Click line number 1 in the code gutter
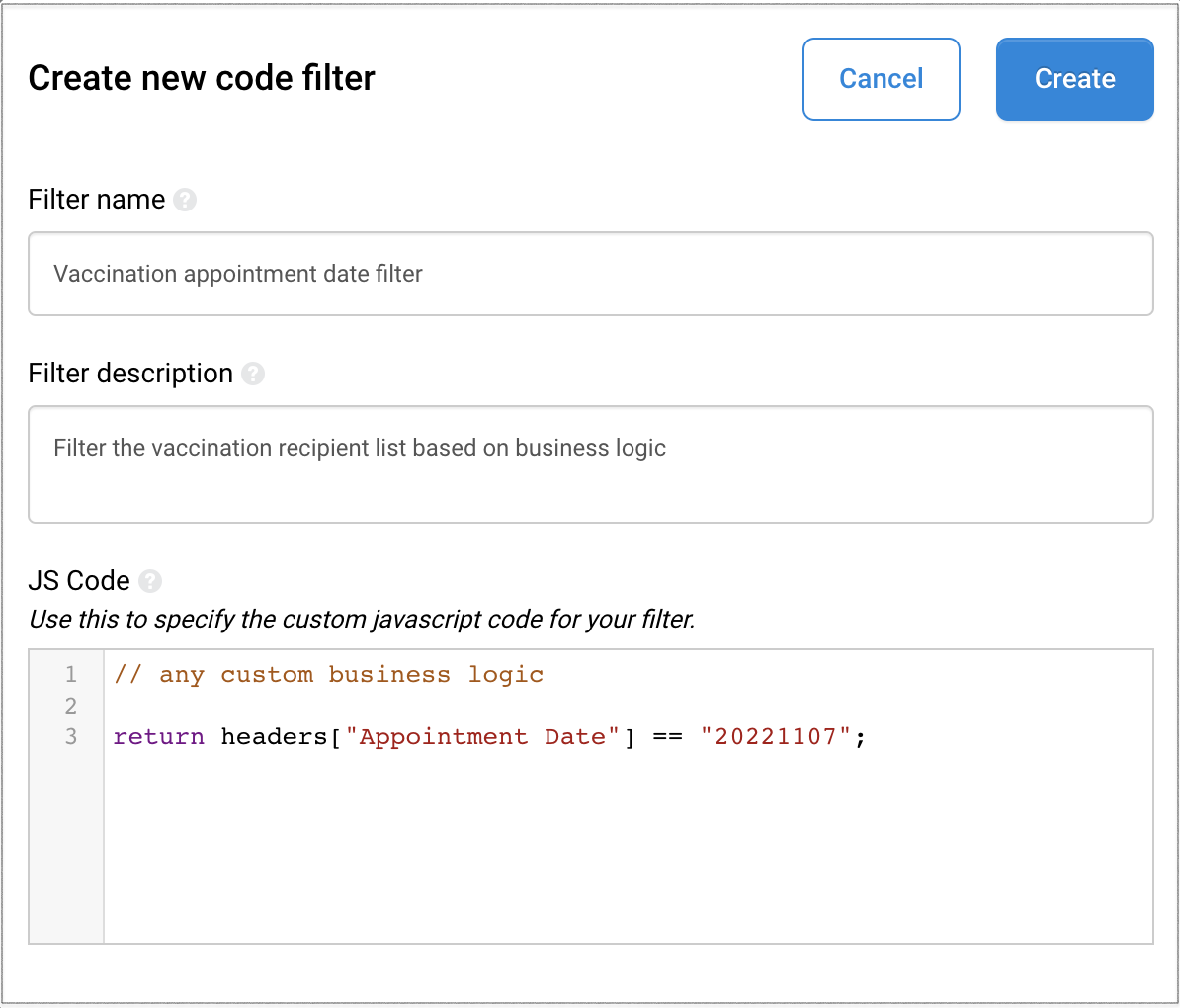Screen dimensions: 1180x1008 tap(70, 675)
